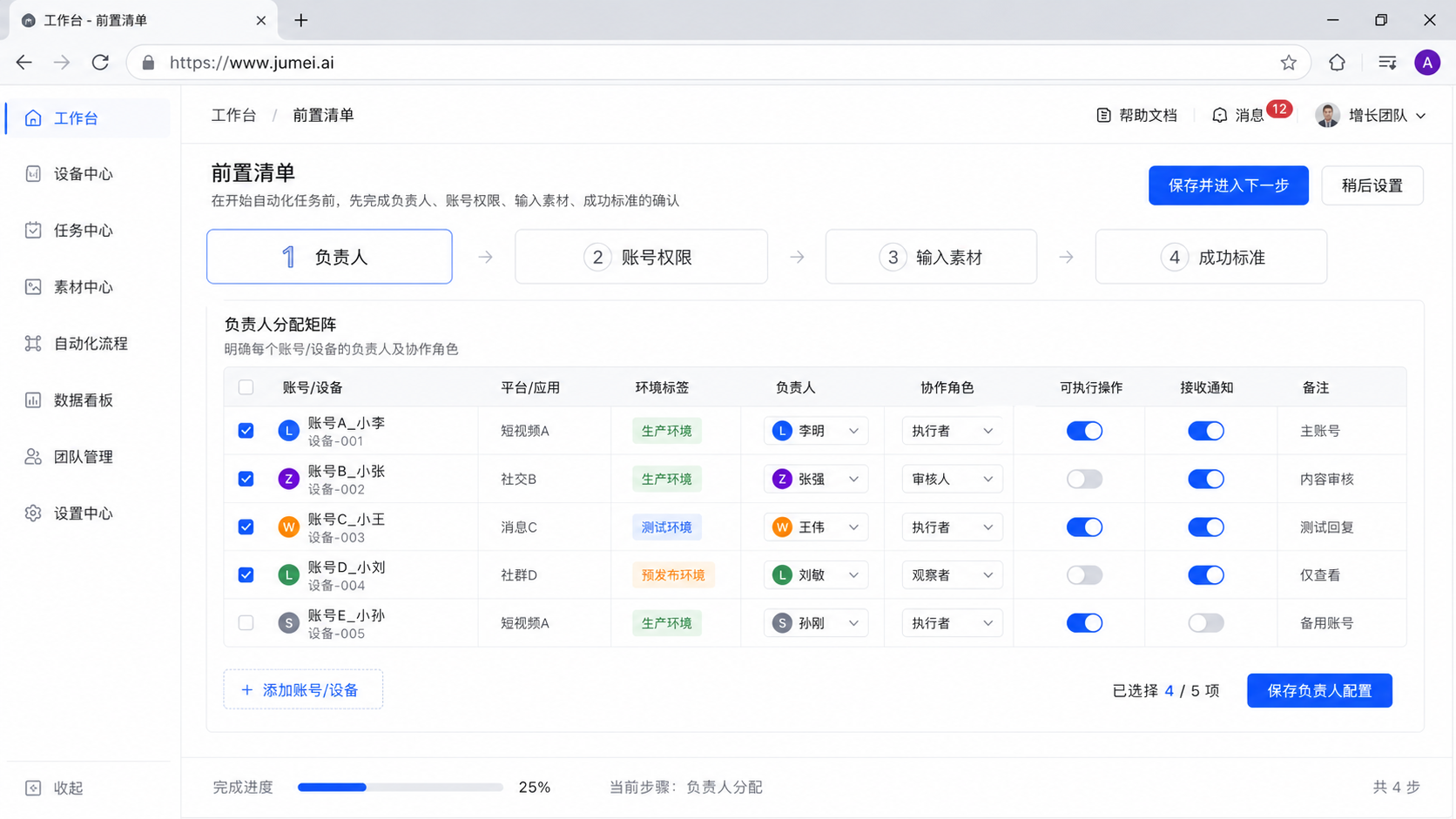This screenshot has width=1456, height=819.
Task: Open 负责人 dropdown showing 孙刚
Action: (x=816, y=623)
